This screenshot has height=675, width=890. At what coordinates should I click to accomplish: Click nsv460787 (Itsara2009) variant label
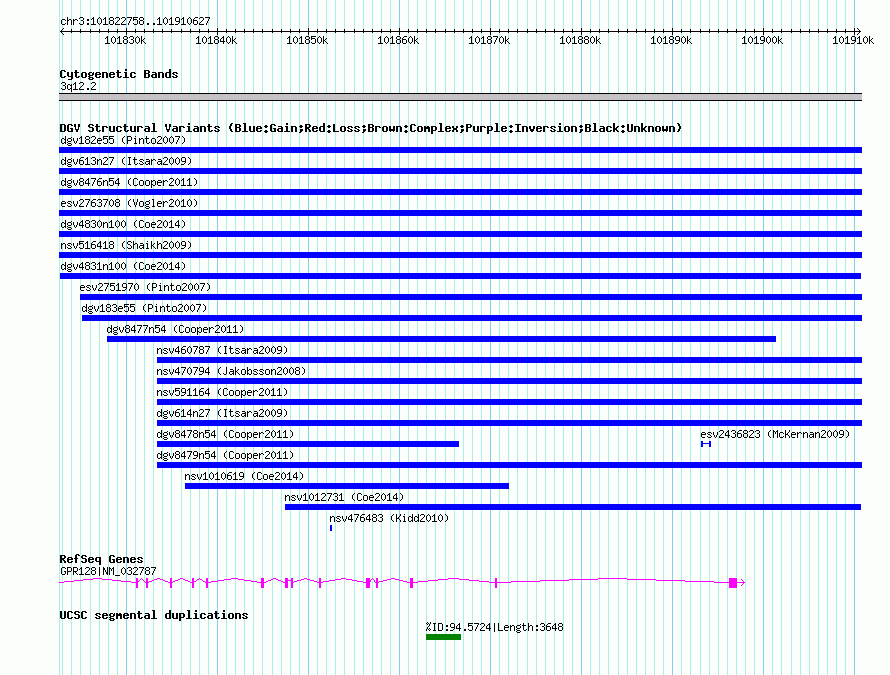click(x=222, y=350)
